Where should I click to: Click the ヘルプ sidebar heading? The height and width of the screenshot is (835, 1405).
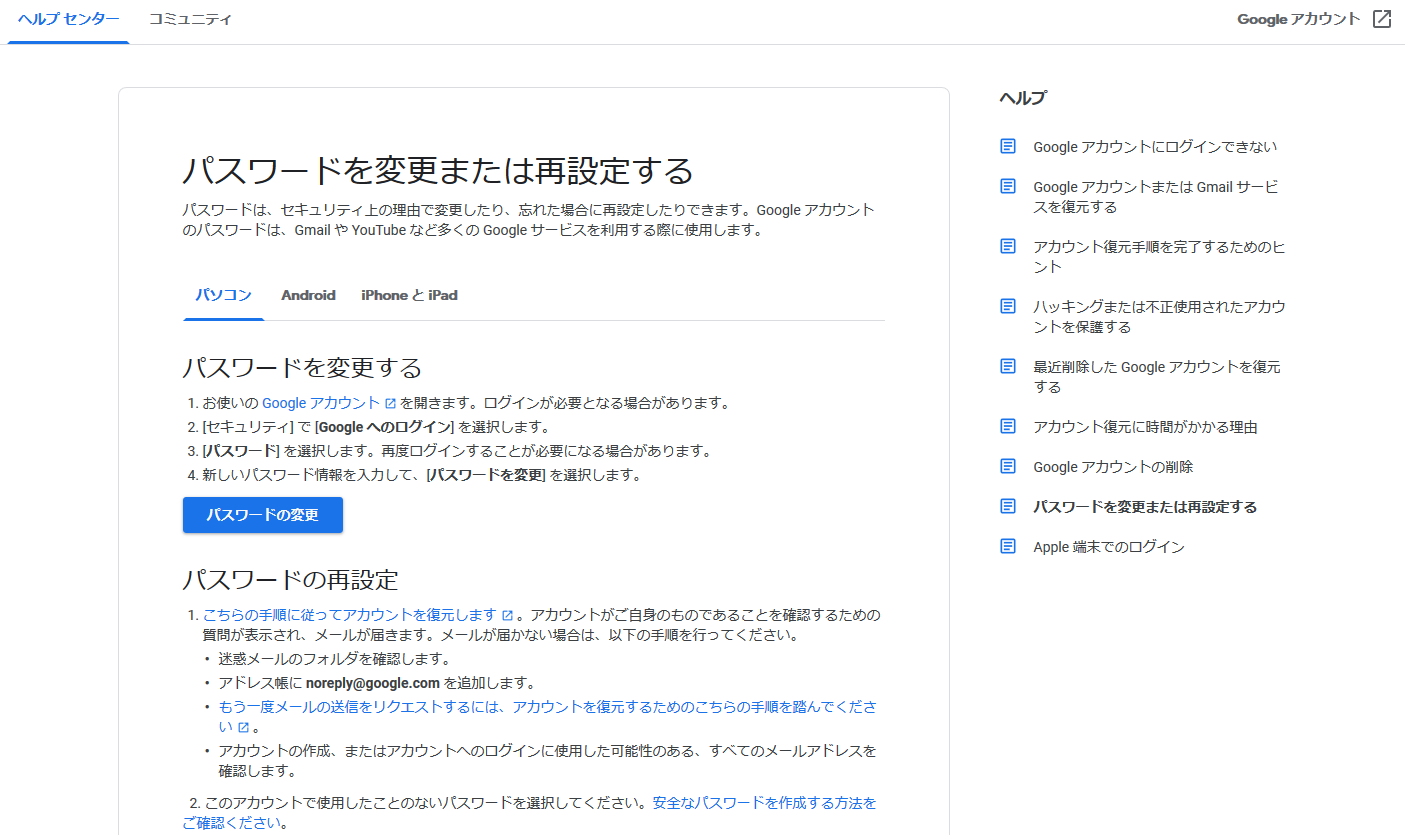[x=1022, y=98]
